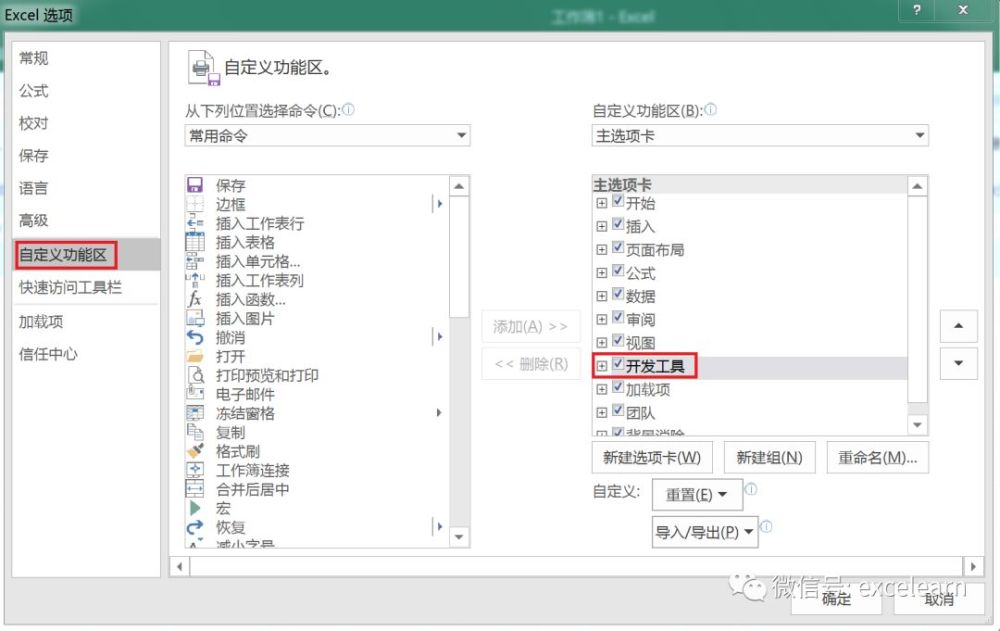Click the 冻结窗格 freeze panes icon
The height and width of the screenshot is (631, 1000).
(x=195, y=413)
